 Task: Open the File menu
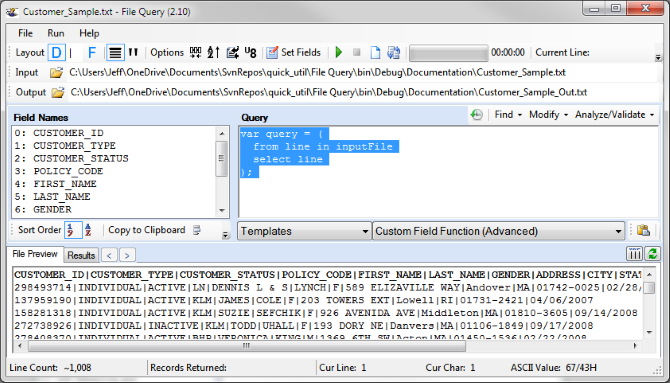pyautogui.click(x=25, y=33)
